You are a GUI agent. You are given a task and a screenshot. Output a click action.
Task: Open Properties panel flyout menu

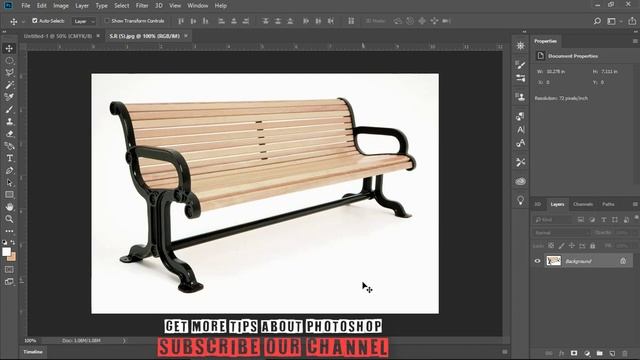click(x=635, y=41)
